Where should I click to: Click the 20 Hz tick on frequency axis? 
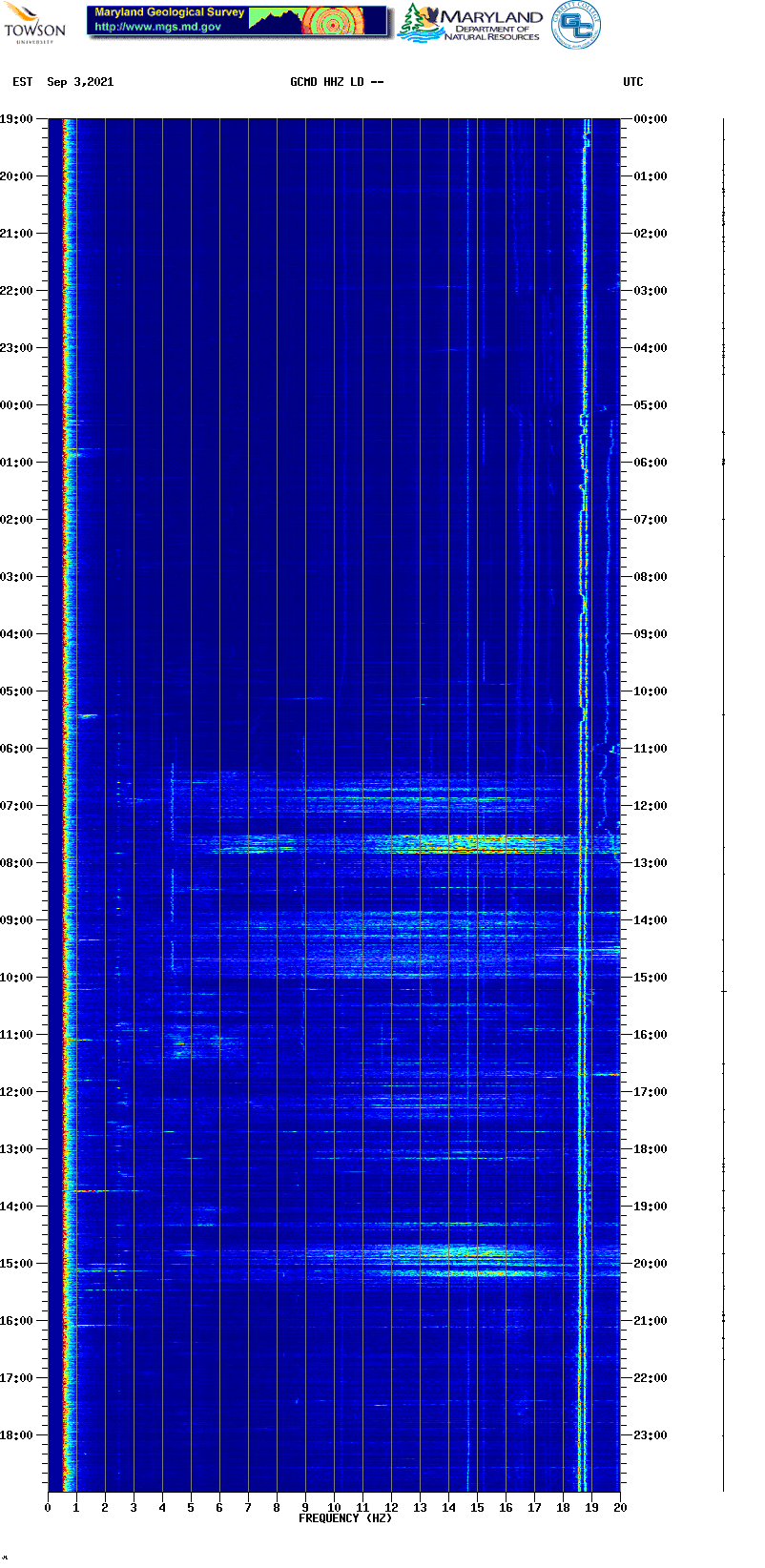620,1508
